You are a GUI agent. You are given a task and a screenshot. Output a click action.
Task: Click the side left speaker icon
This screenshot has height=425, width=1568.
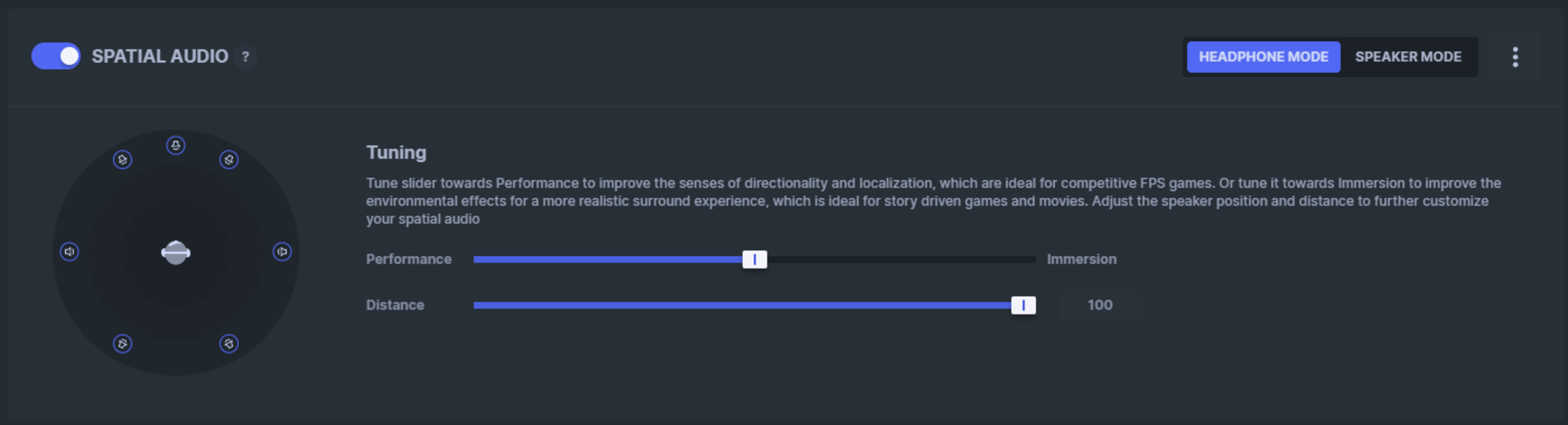tap(69, 252)
